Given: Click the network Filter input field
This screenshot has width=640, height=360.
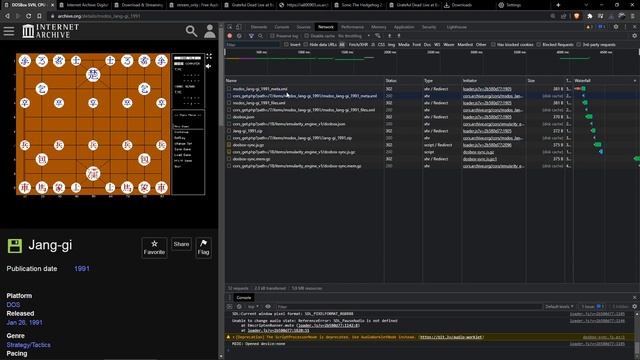Looking at the screenshot, I should [253, 44].
